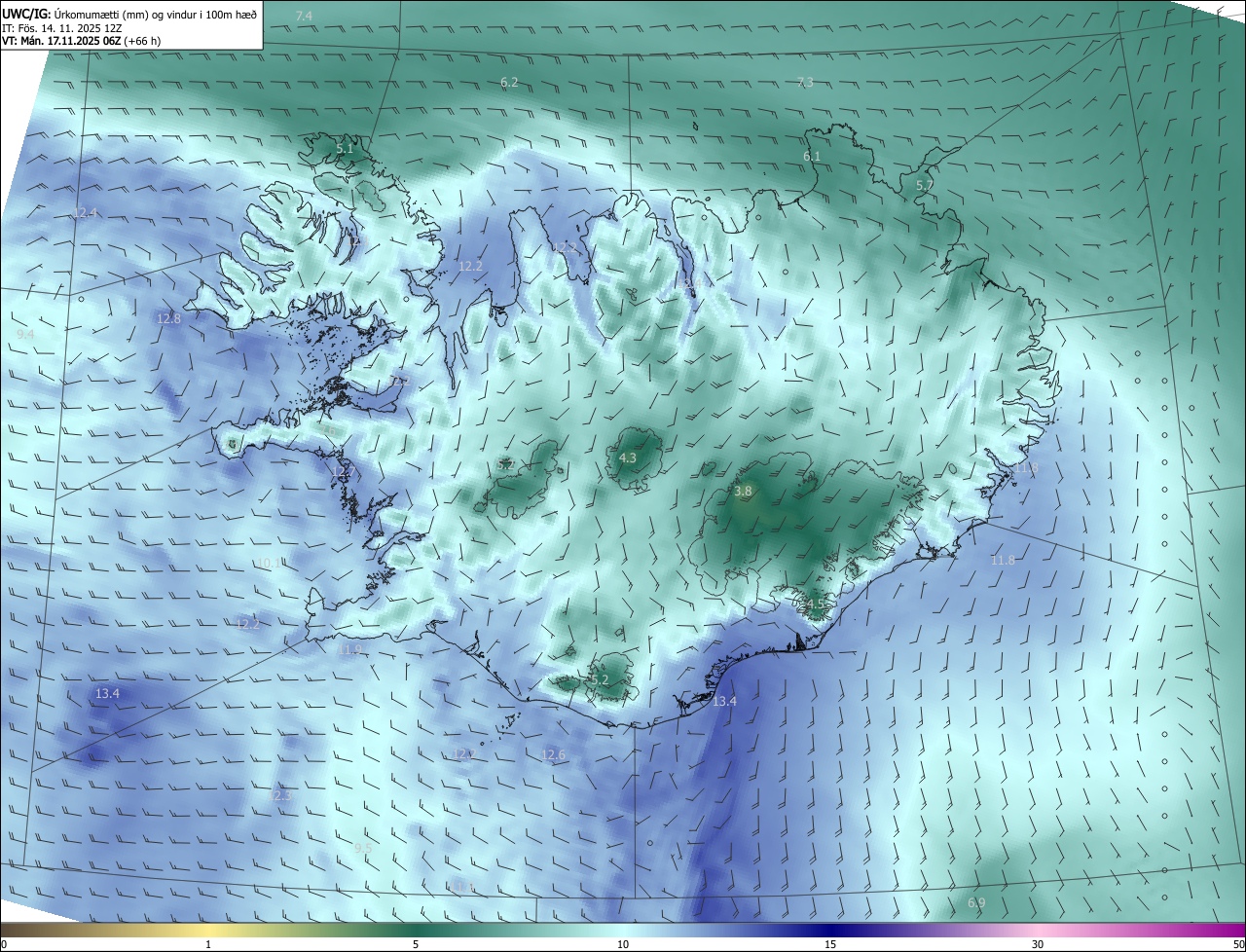The image size is (1246, 952).
Task: Click the 13.4 value beside the south coast
Action: pos(724,701)
